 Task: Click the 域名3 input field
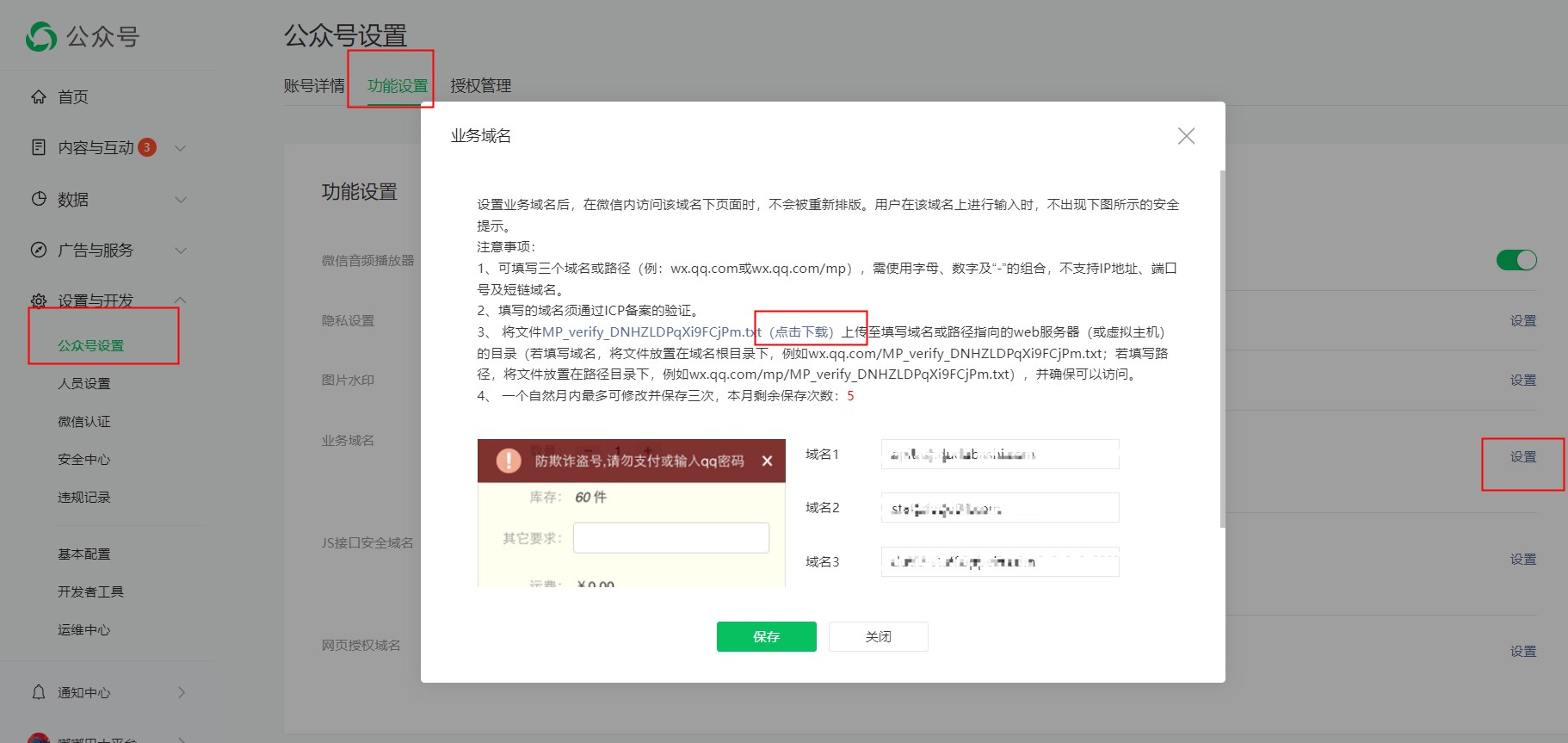1000,561
